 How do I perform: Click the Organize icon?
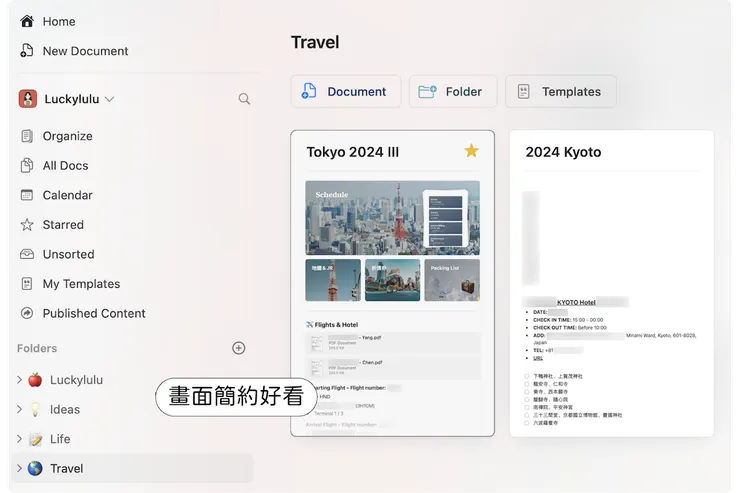pos(27,136)
